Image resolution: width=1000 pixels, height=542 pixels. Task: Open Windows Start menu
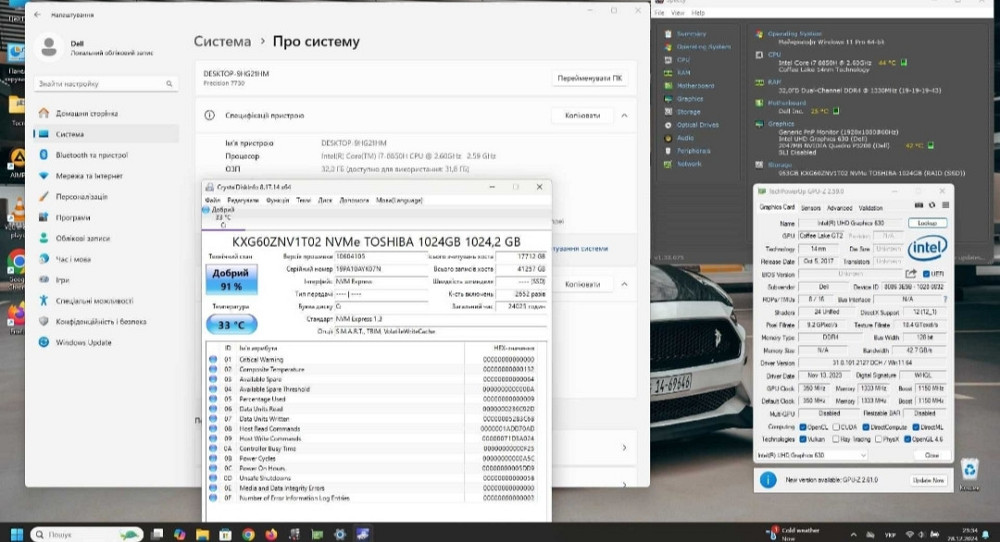click(17, 534)
